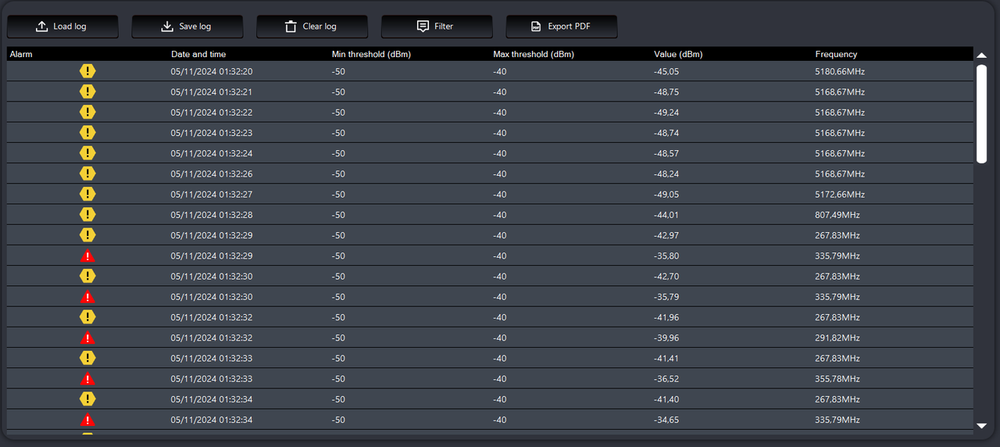The height and width of the screenshot is (447, 1000).
Task: Click yellow warning icon for 5172,66MHz row
Action: pyautogui.click(x=88, y=194)
